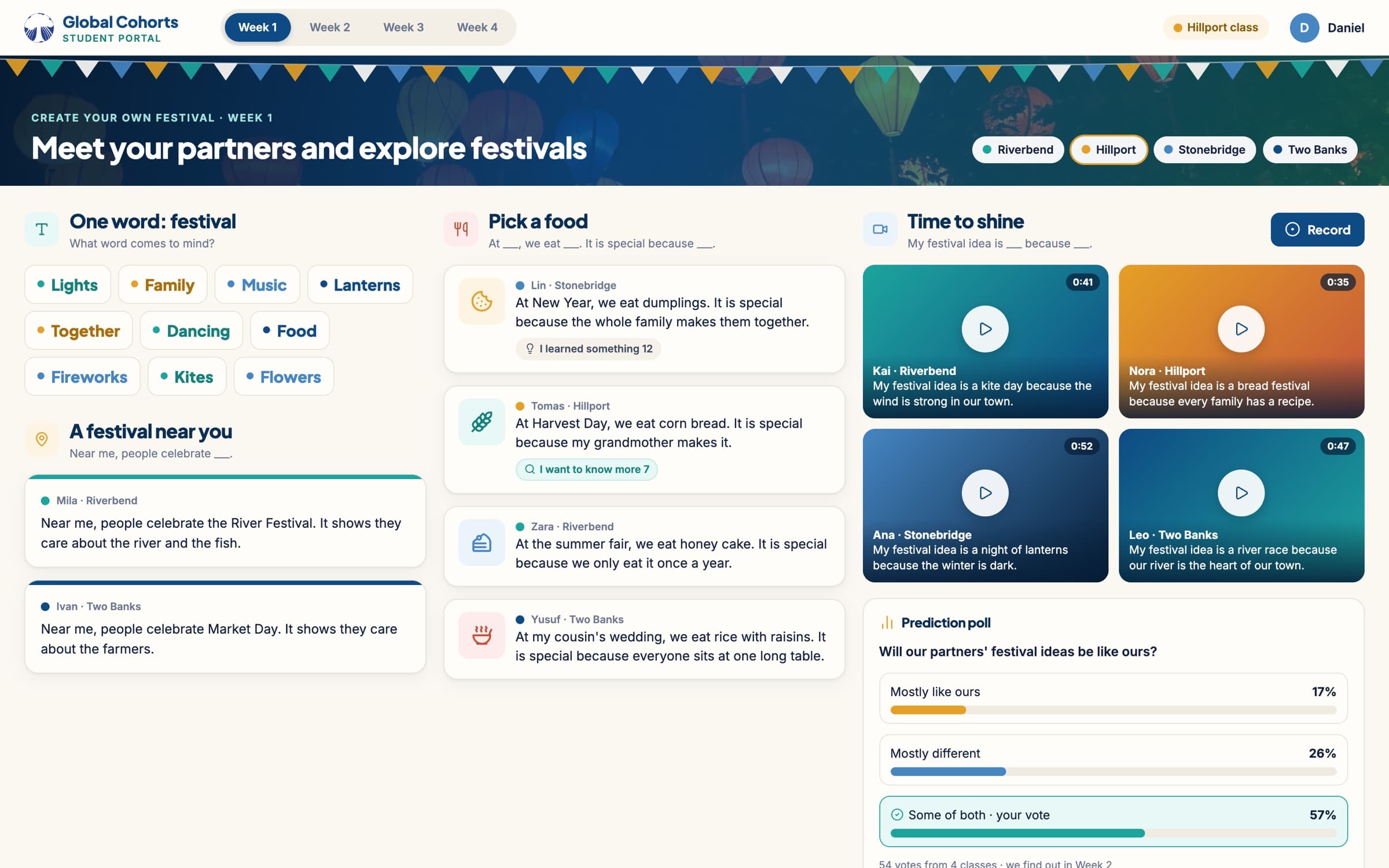Switch to the Week 2 tab
Screen dimensions: 1389x868
(x=330, y=27)
